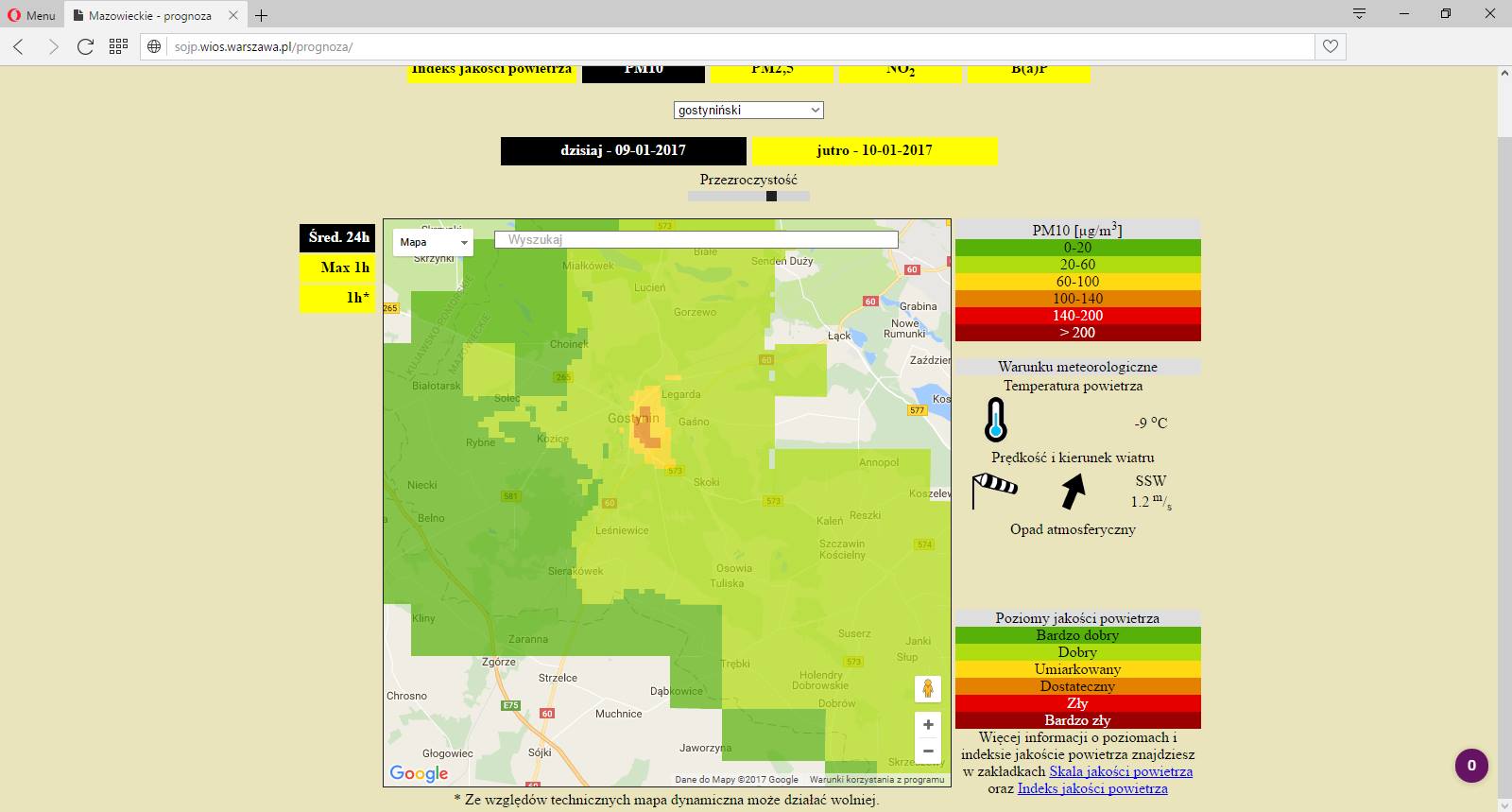Select the 1h* dynamic map option

point(337,298)
